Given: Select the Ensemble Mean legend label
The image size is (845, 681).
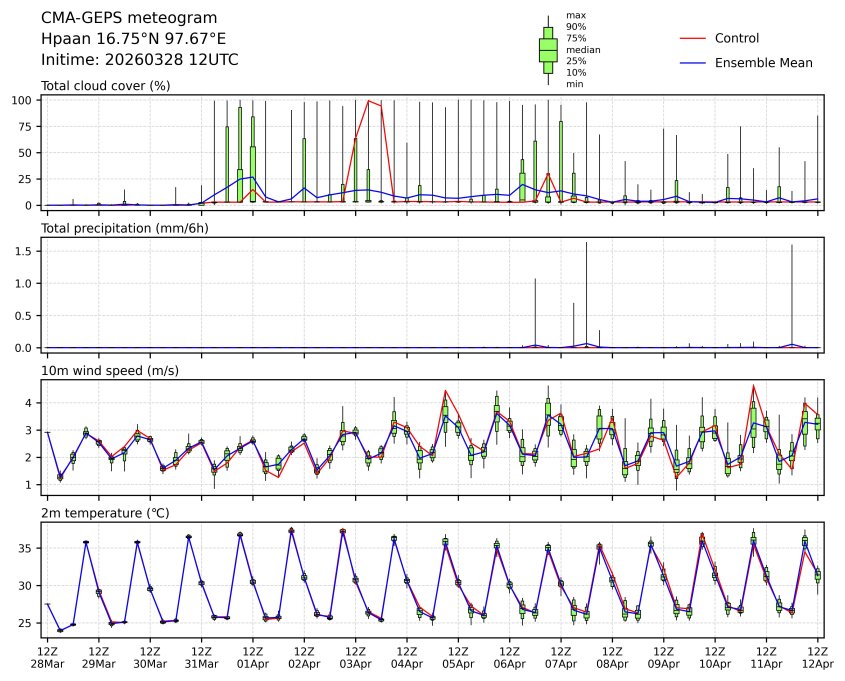Looking at the screenshot, I should (x=763, y=62).
